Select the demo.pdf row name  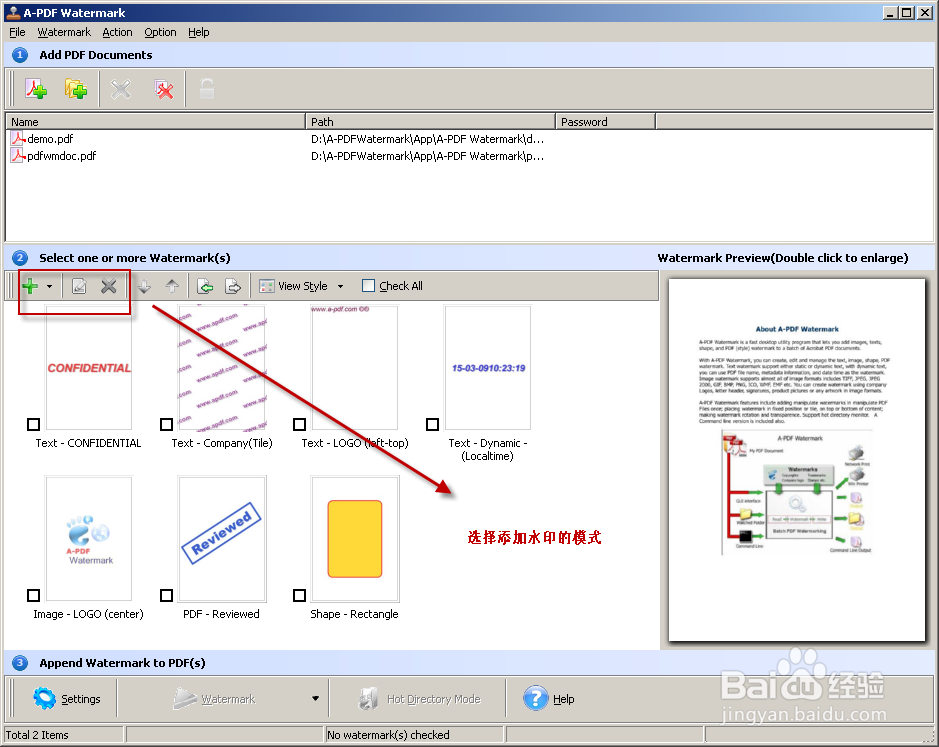(x=50, y=139)
